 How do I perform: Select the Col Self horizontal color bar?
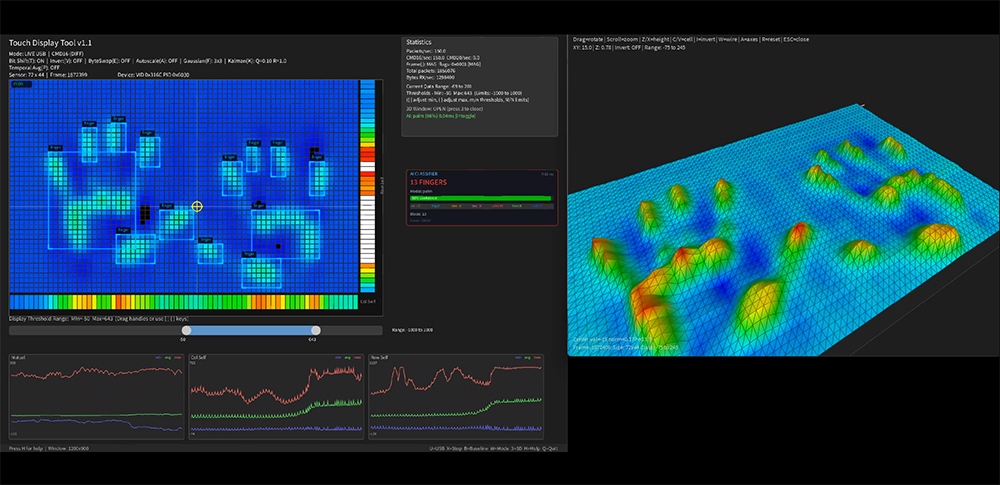pos(182,302)
